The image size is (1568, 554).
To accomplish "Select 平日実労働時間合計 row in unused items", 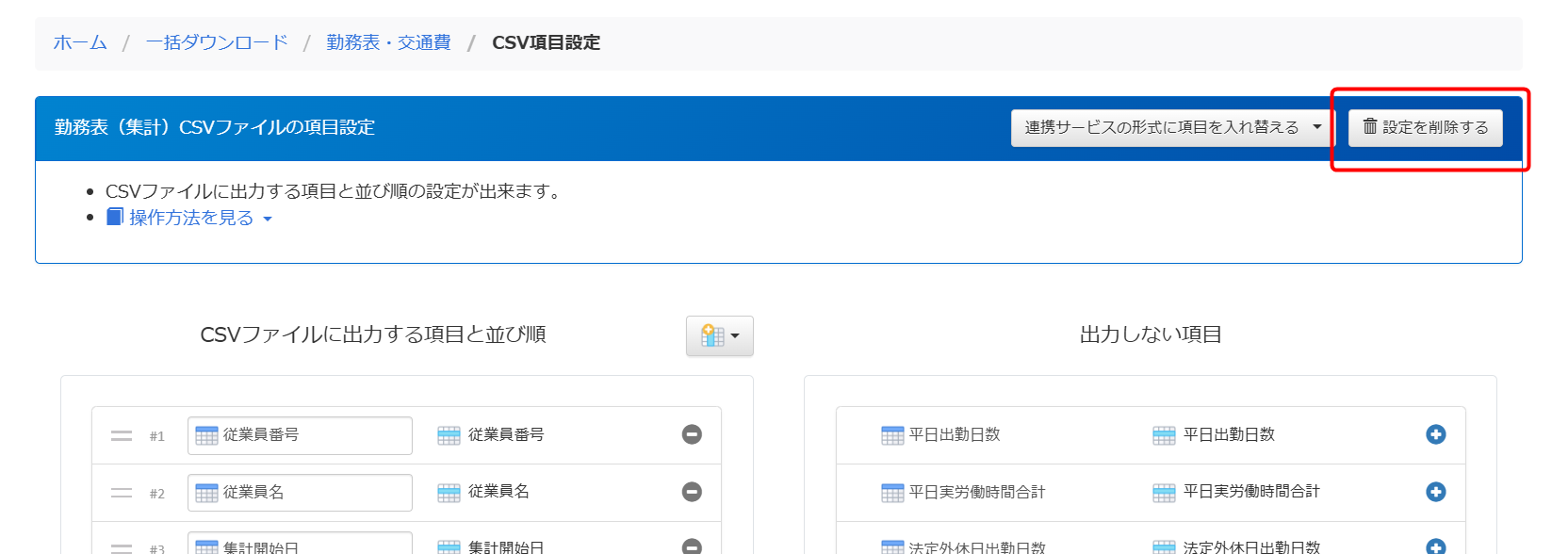I will 1151,493.
